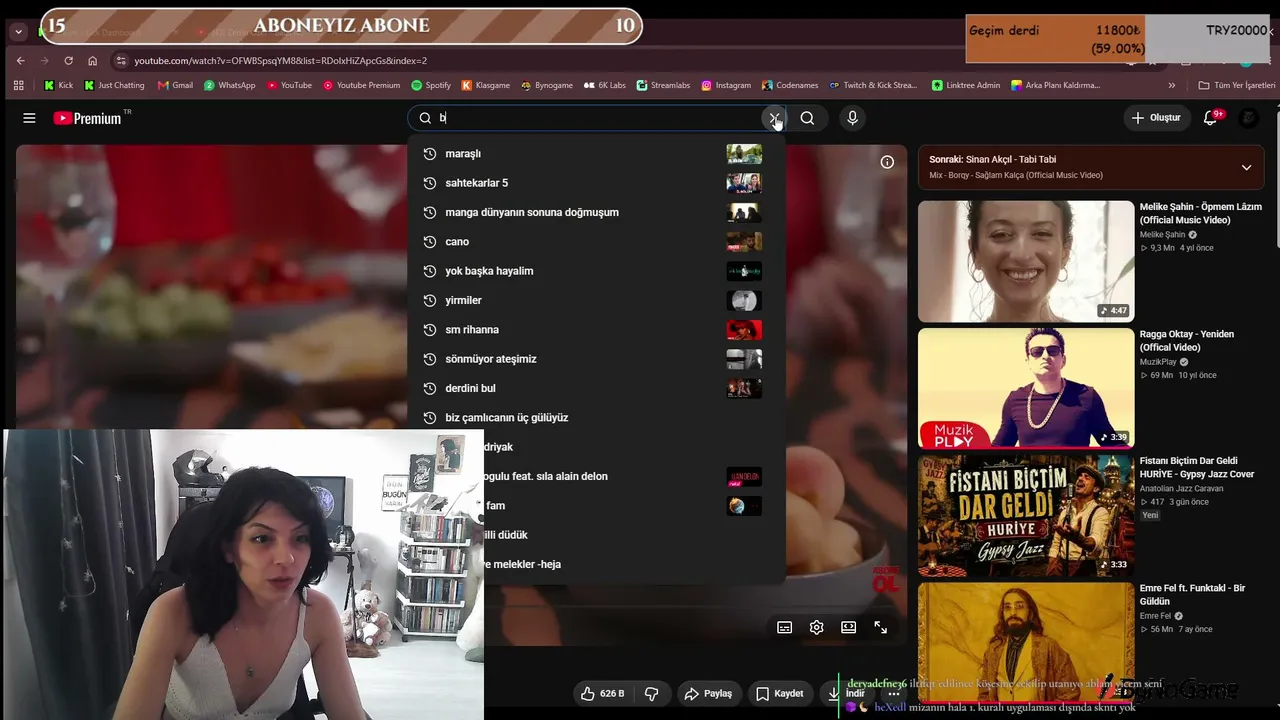Screen dimensions: 1280x720
Task: Expand hidden bookmarks overflow chevron
Action: 1172,85
